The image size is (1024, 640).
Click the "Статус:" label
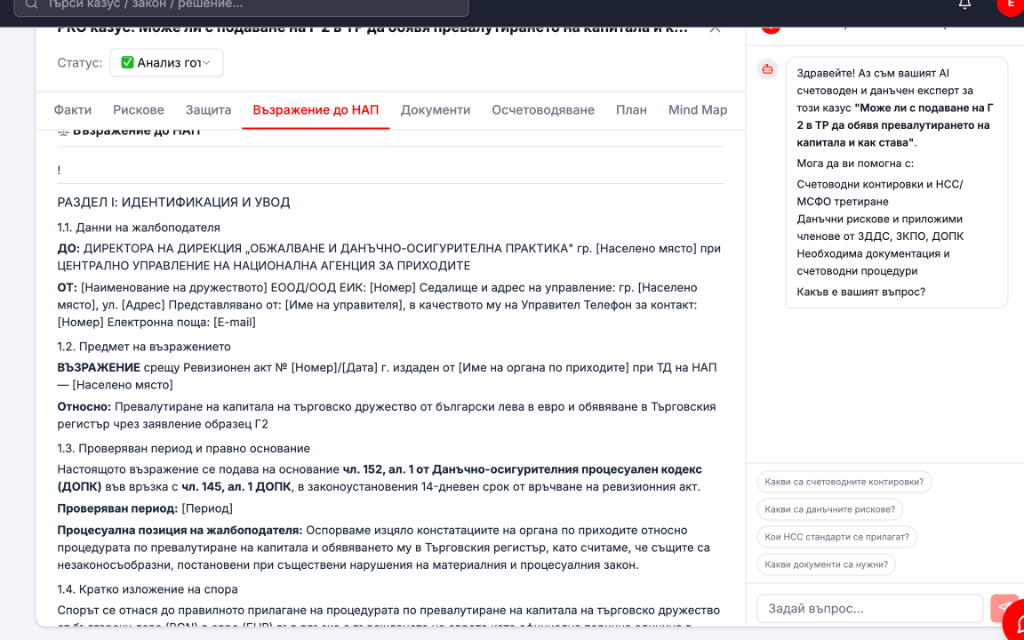click(80, 63)
